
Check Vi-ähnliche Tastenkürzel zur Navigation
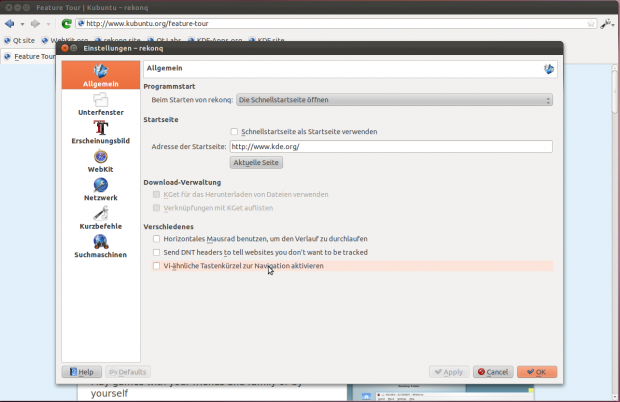(x=155, y=266)
